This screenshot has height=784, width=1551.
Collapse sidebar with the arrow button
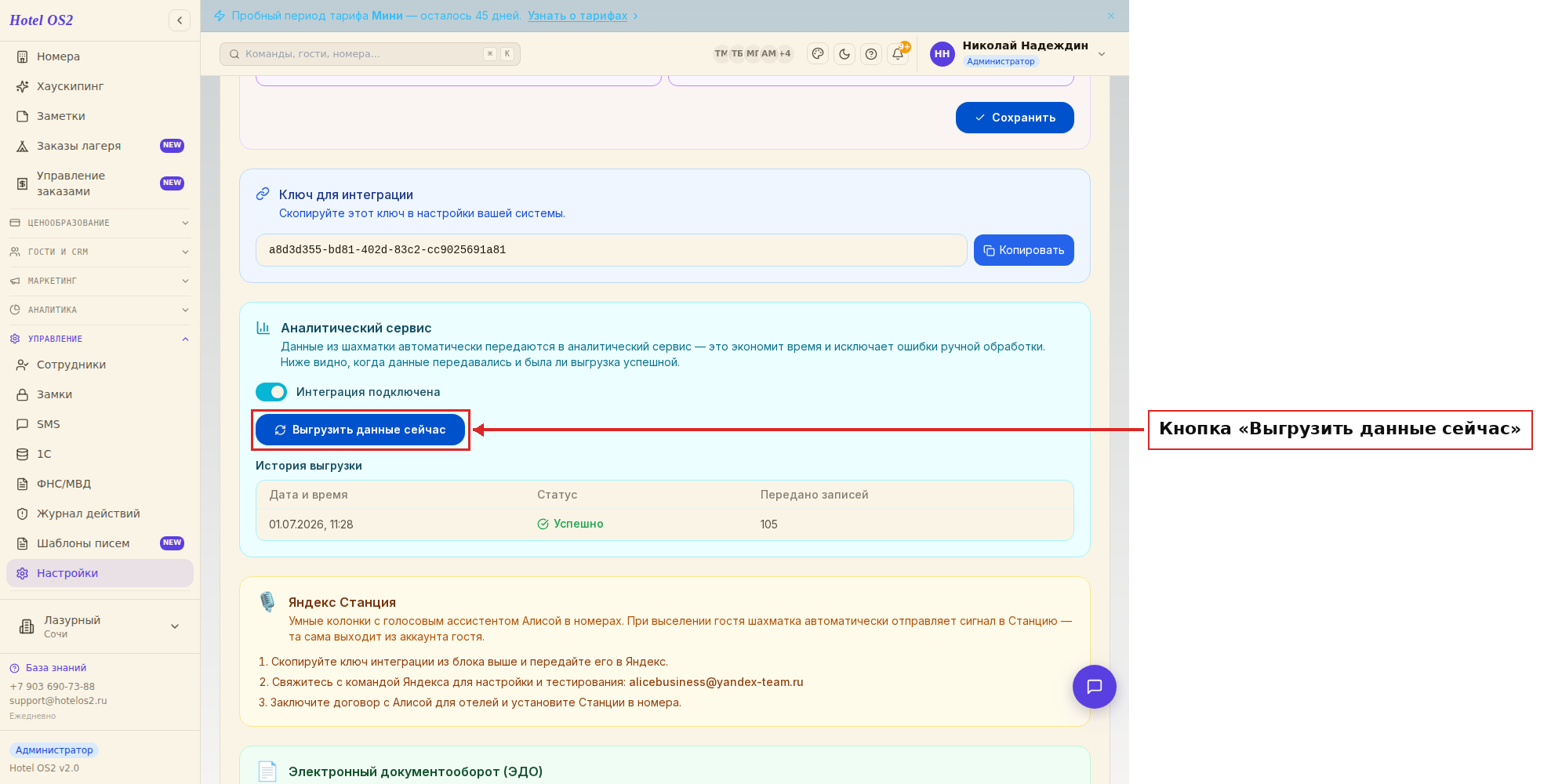(x=180, y=20)
